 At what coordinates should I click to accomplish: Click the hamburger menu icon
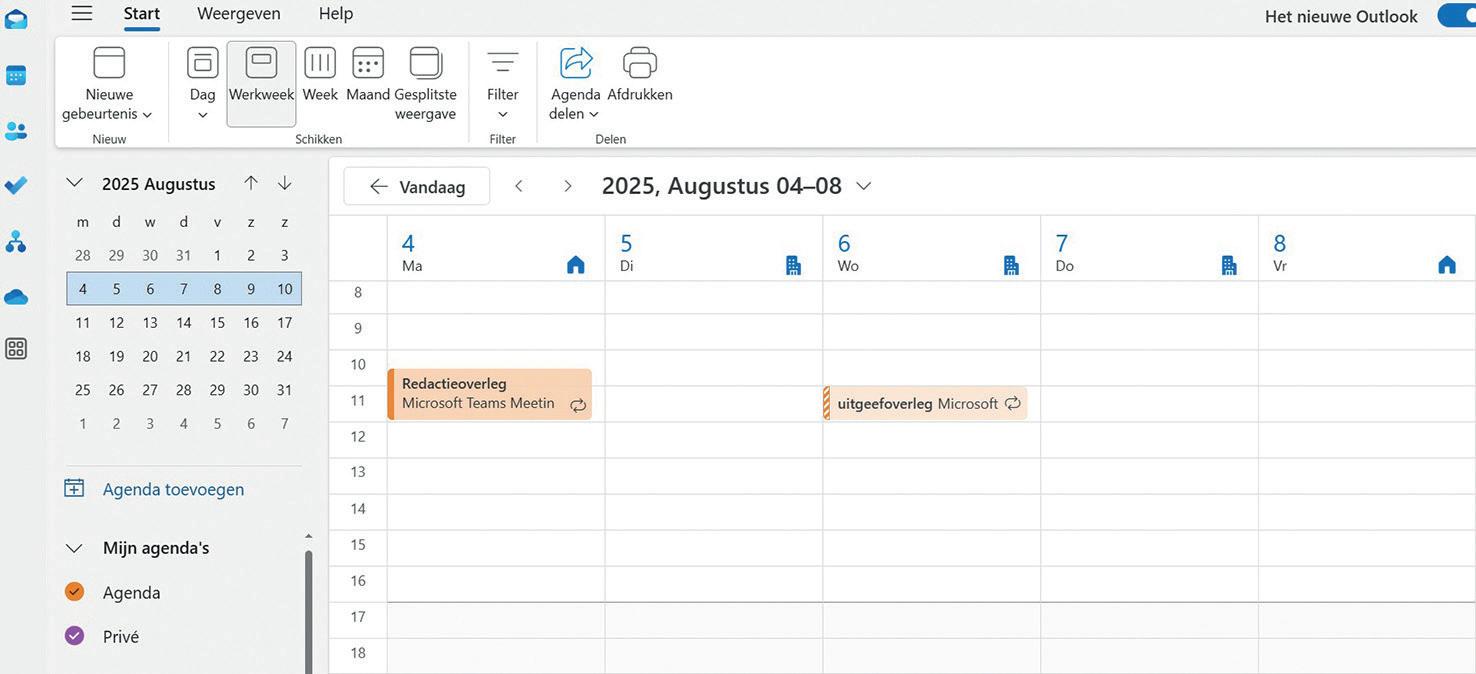(x=82, y=13)
